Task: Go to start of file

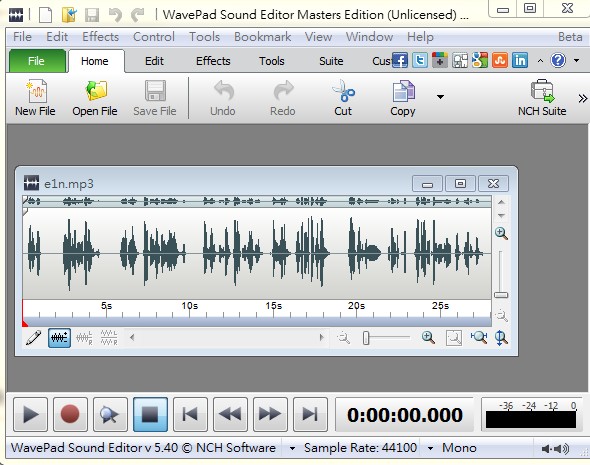Action: tap(190, 414)
